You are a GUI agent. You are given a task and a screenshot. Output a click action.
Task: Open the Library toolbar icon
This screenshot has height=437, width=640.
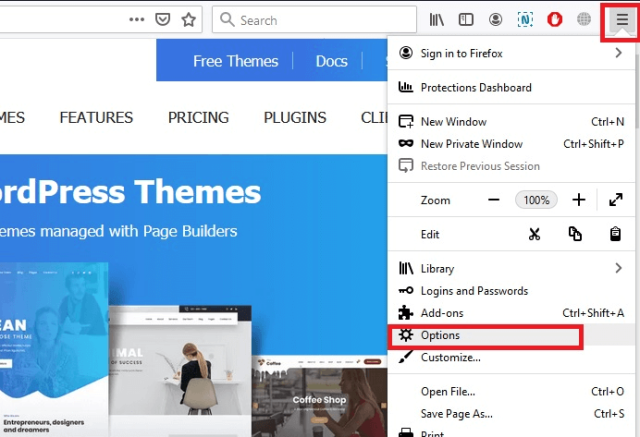pos(436,19)
